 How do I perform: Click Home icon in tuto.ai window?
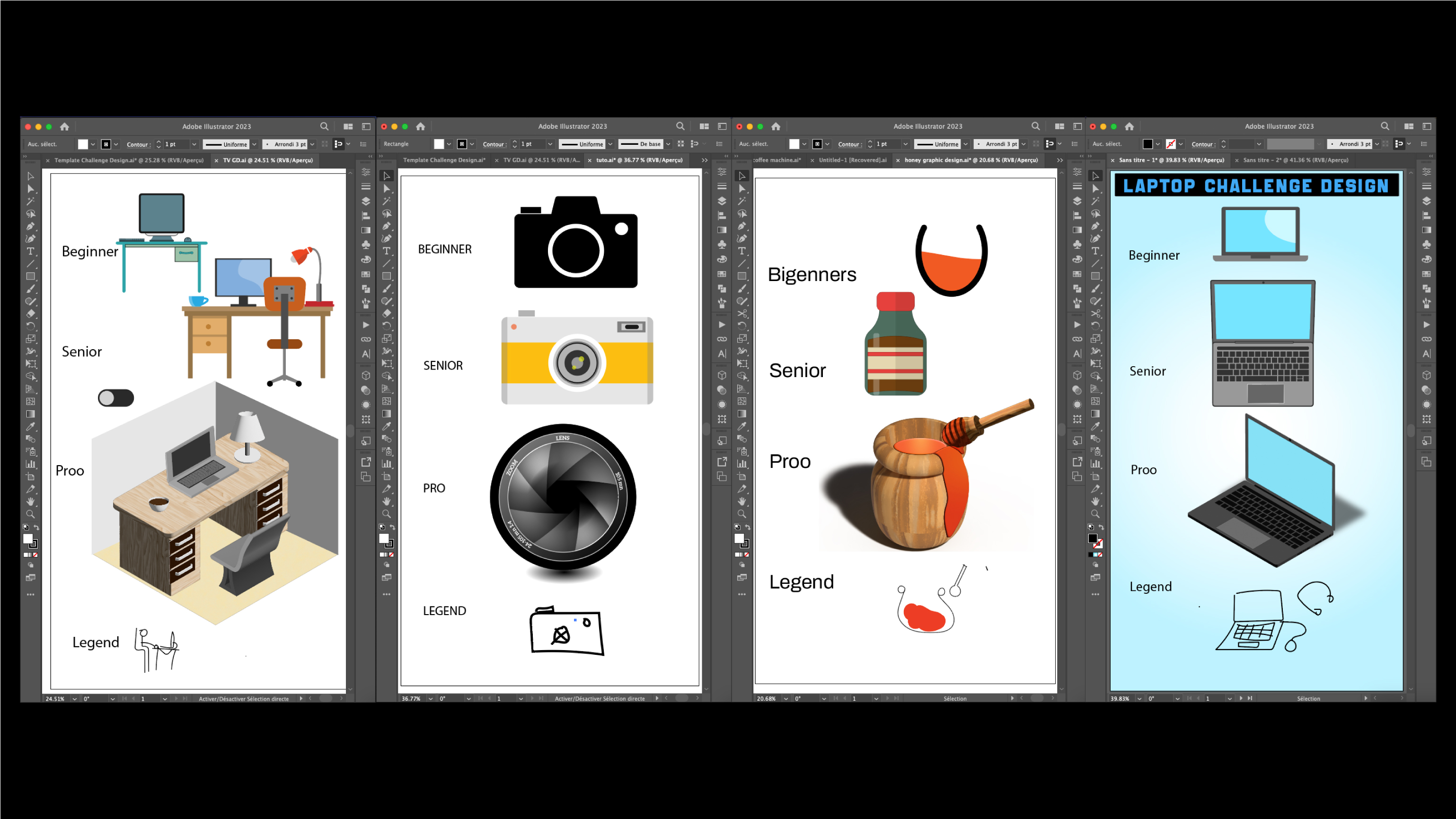421,126
